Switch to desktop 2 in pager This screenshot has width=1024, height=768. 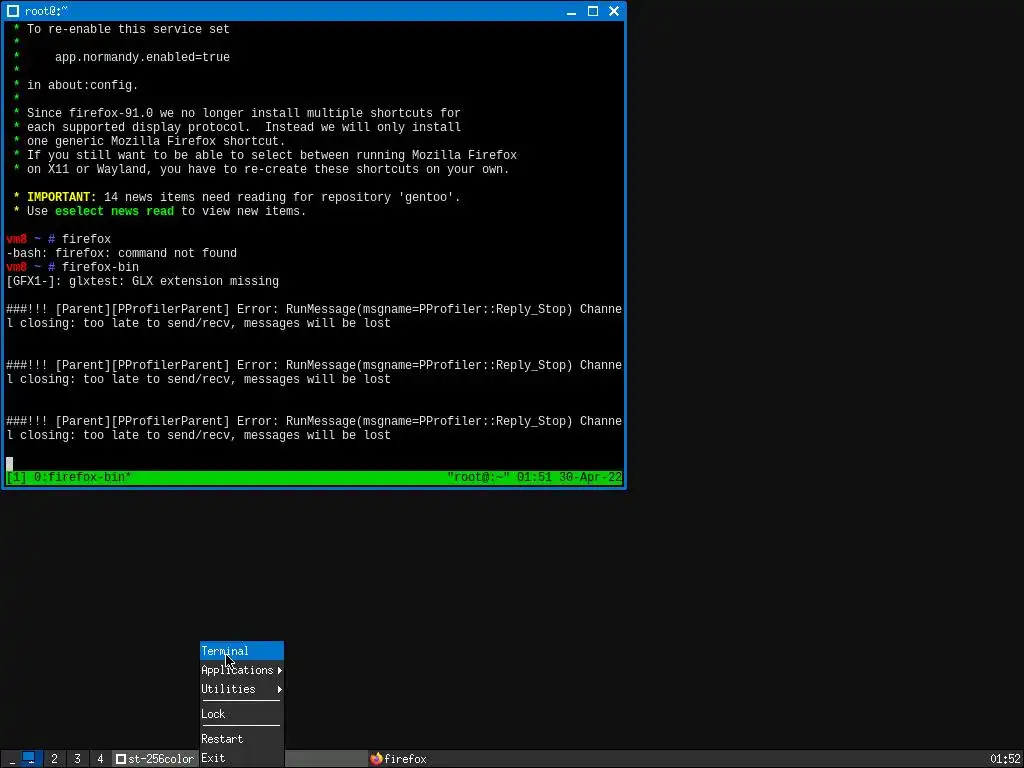54,759
